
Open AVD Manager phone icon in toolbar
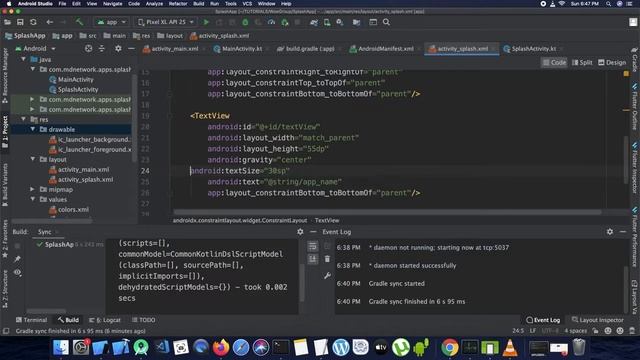click(x=327, y=22)
